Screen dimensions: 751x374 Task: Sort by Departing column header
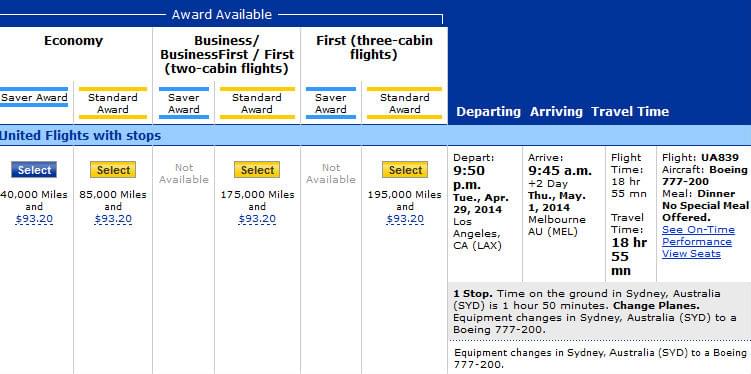click(488, 112)
